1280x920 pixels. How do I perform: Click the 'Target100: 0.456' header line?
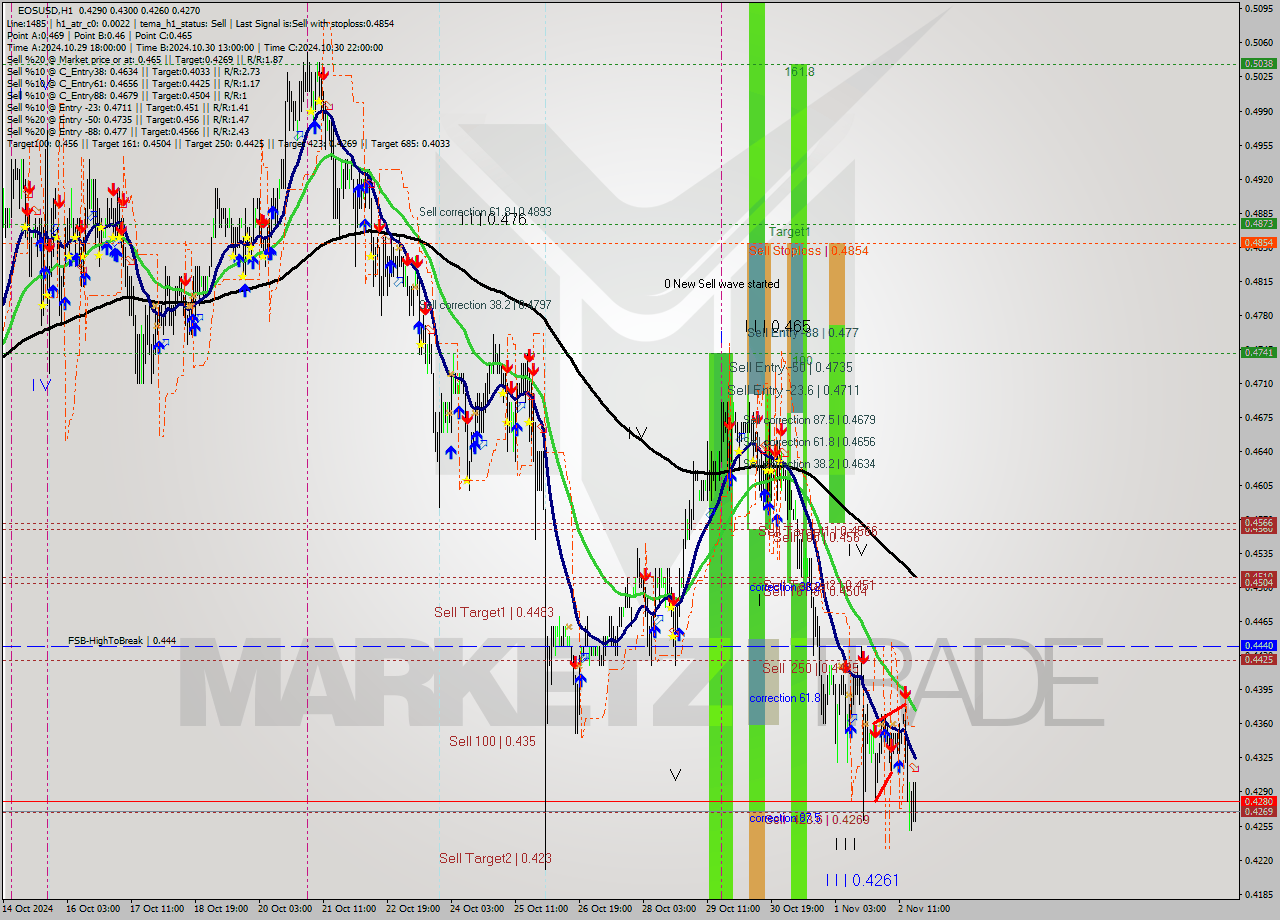tap(228, 144)
